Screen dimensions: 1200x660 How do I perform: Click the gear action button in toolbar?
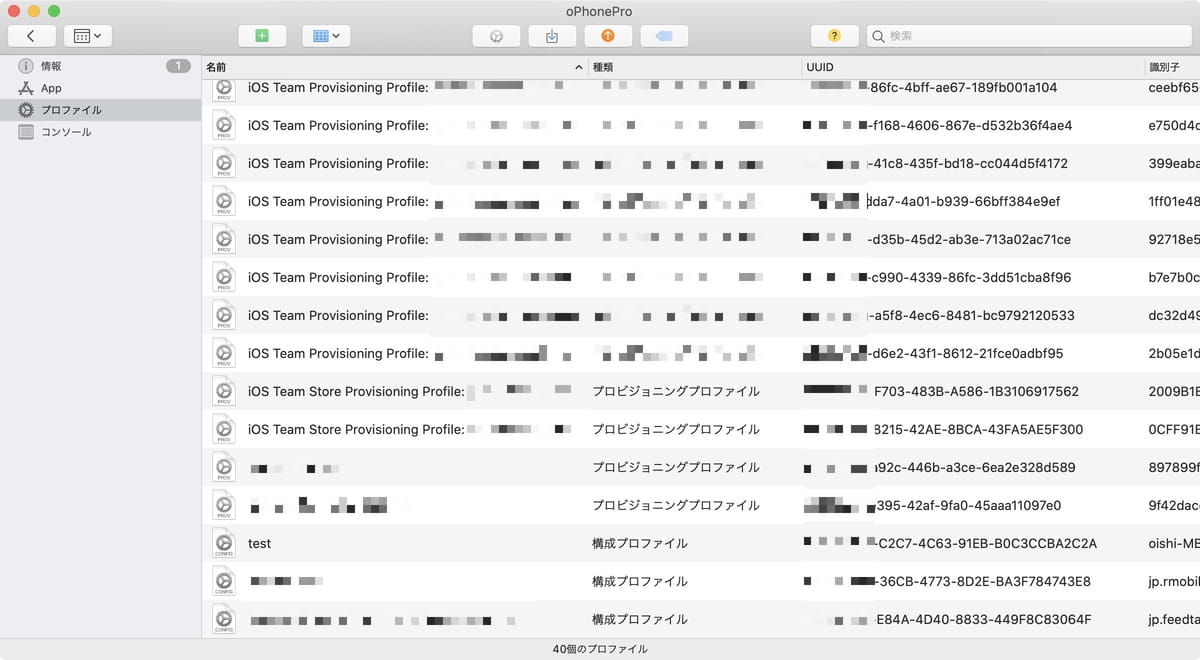(x=496, y=36)
